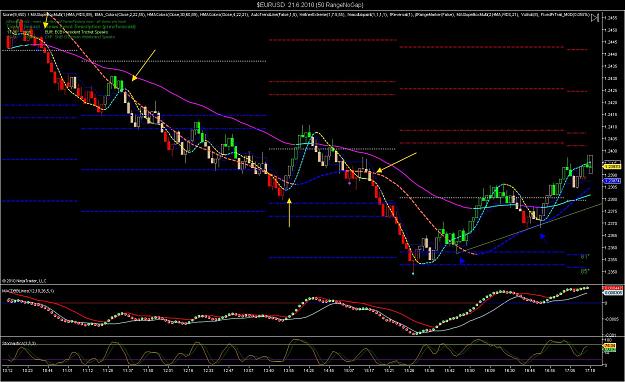Select 'CHF: SNB Chairman Hildebrand Speaks' news line
Image resolution: width=625 pixels, height=382 pixels.
coord(80,37)
